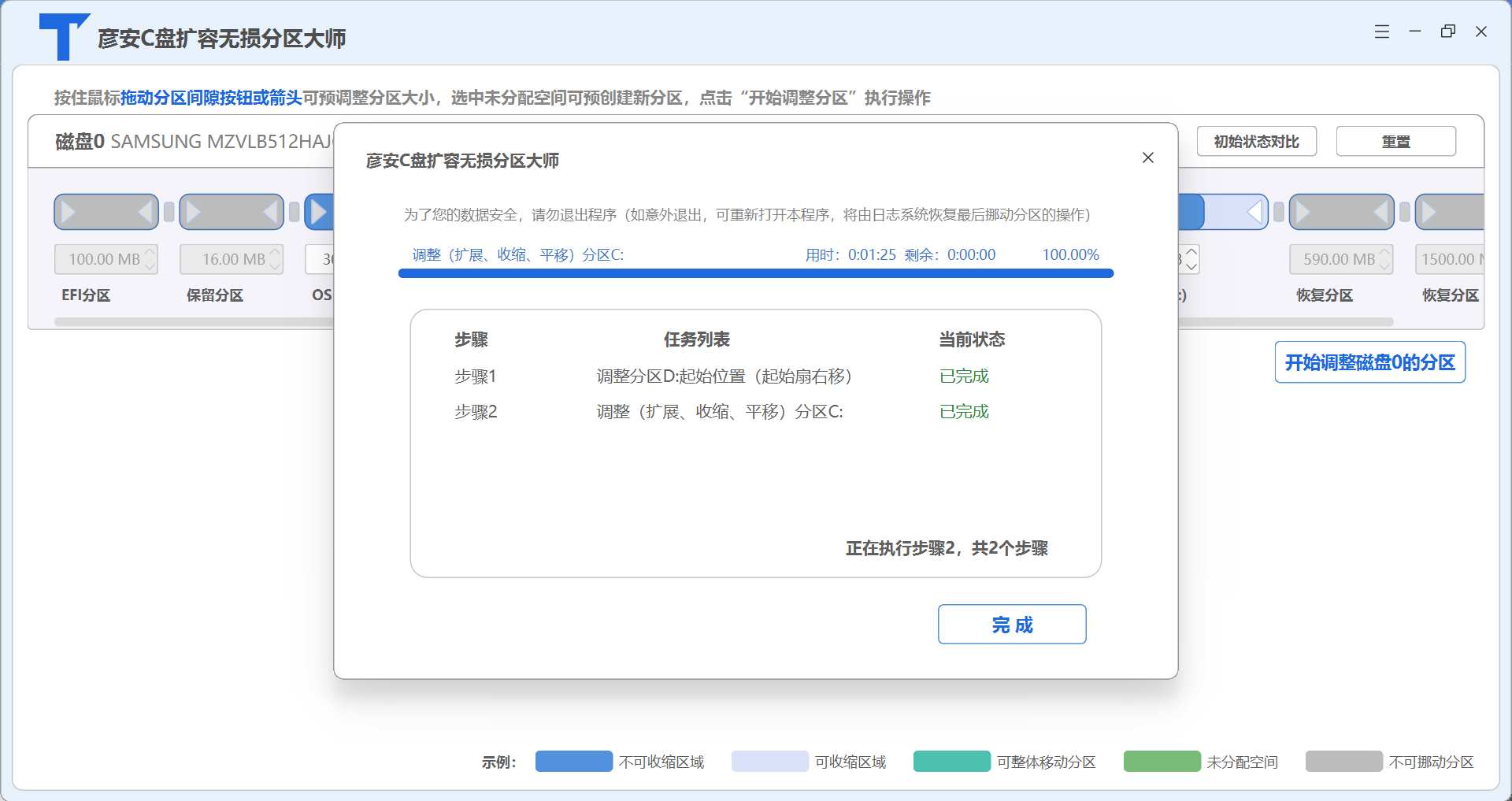Screen dimensions: 1512x801
Task: Click task text 调整分区D:起始位置（起始扇右移）
Action: [724, 376]
